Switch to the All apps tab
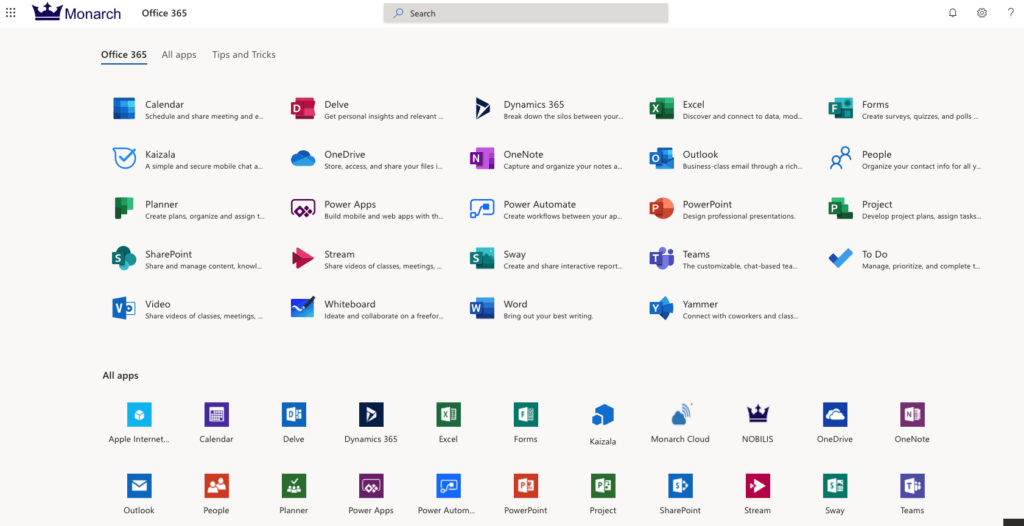 [x=179, y=55]
